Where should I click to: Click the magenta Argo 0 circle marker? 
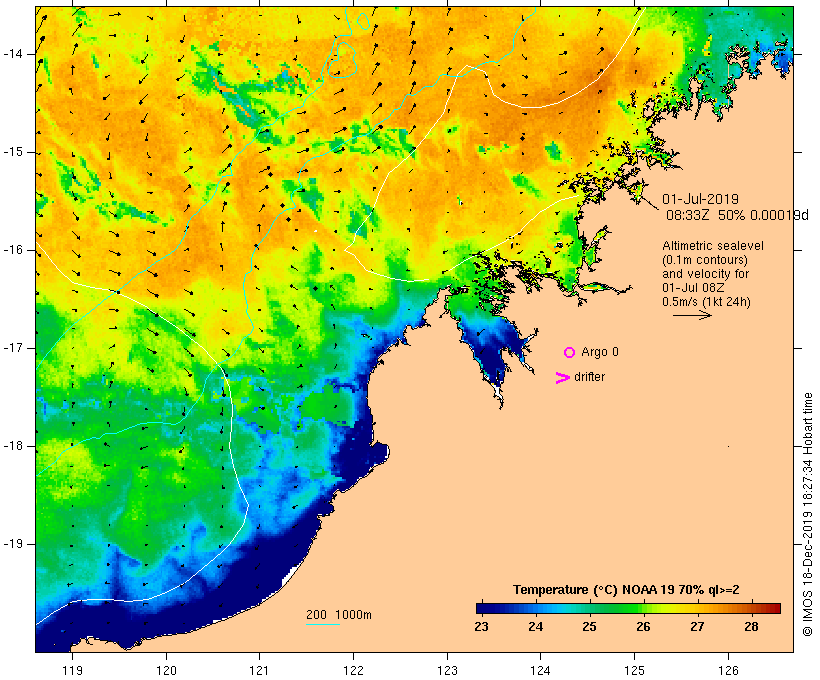pos(570,353)
